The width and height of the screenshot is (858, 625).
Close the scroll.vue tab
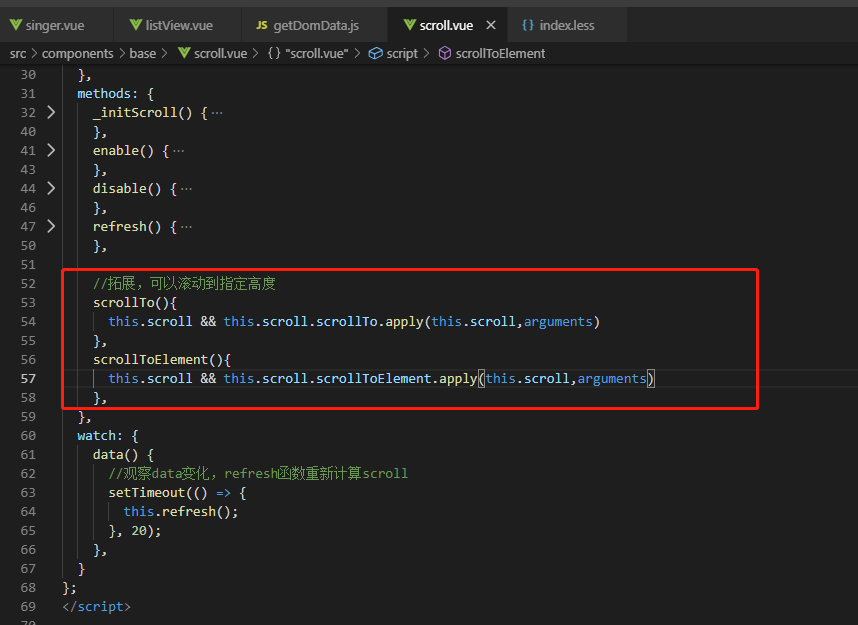coord(491,25)
